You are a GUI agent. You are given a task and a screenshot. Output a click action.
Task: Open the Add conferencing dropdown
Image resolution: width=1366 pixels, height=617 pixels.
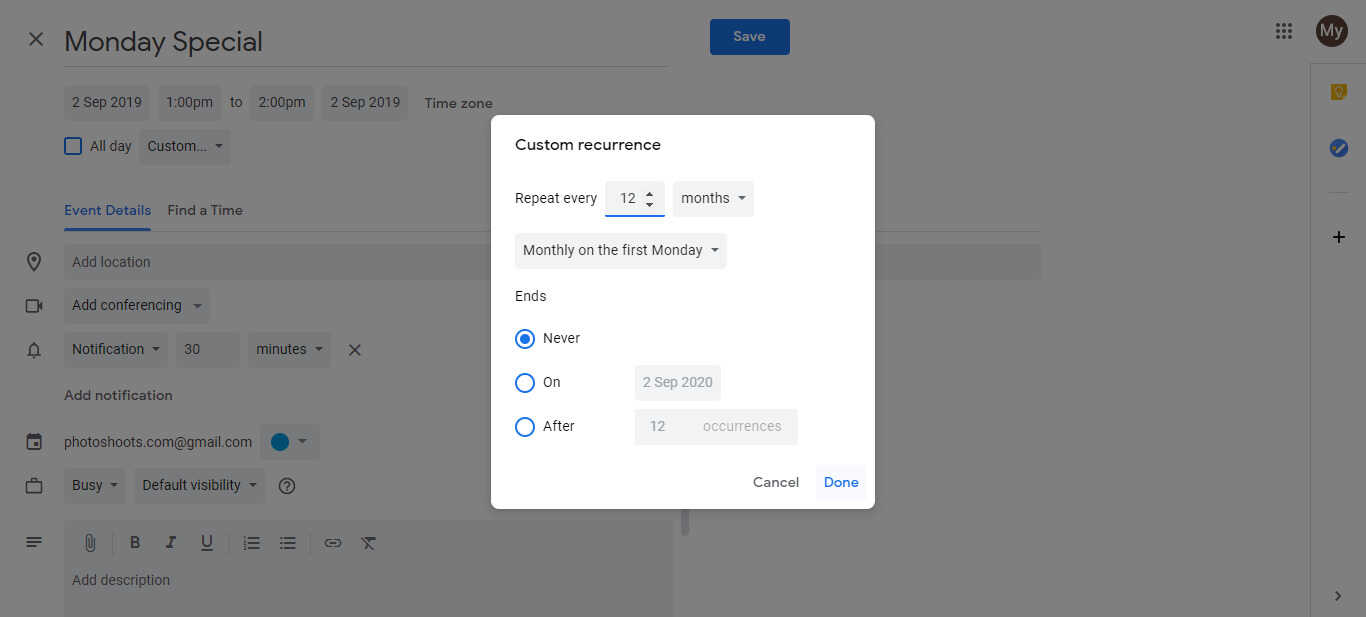137,306
